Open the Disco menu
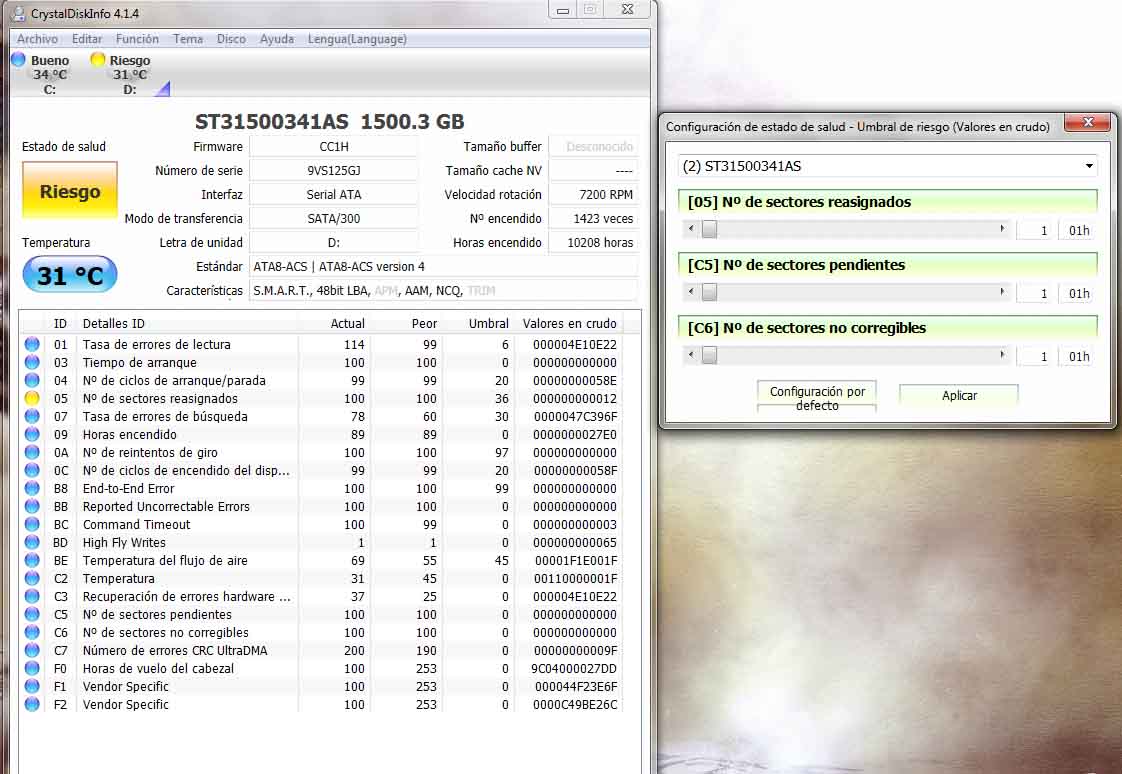This screenshot has height=774, width=1122. click(231, 39)
